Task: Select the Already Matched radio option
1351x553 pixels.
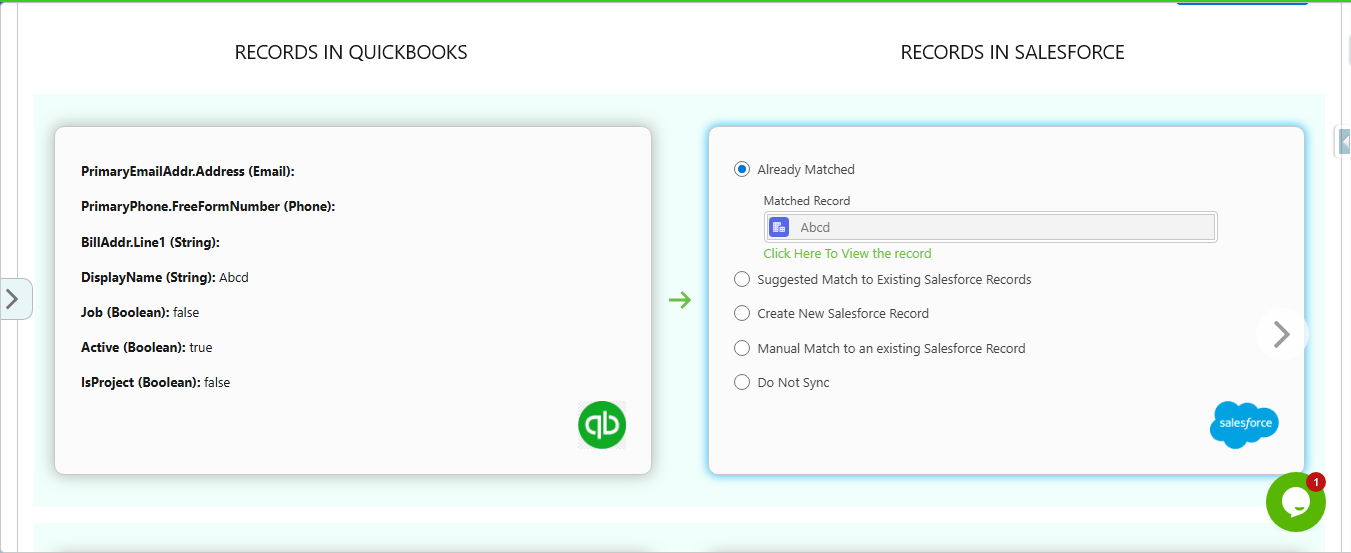Action: click(742, 169)
